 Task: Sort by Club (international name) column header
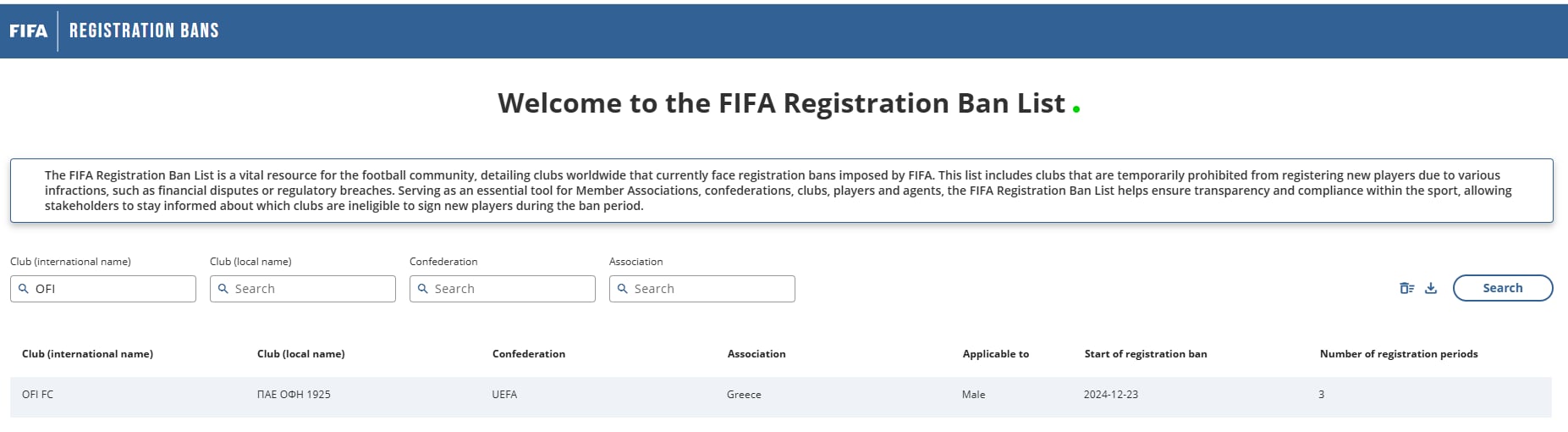point(87,354)
